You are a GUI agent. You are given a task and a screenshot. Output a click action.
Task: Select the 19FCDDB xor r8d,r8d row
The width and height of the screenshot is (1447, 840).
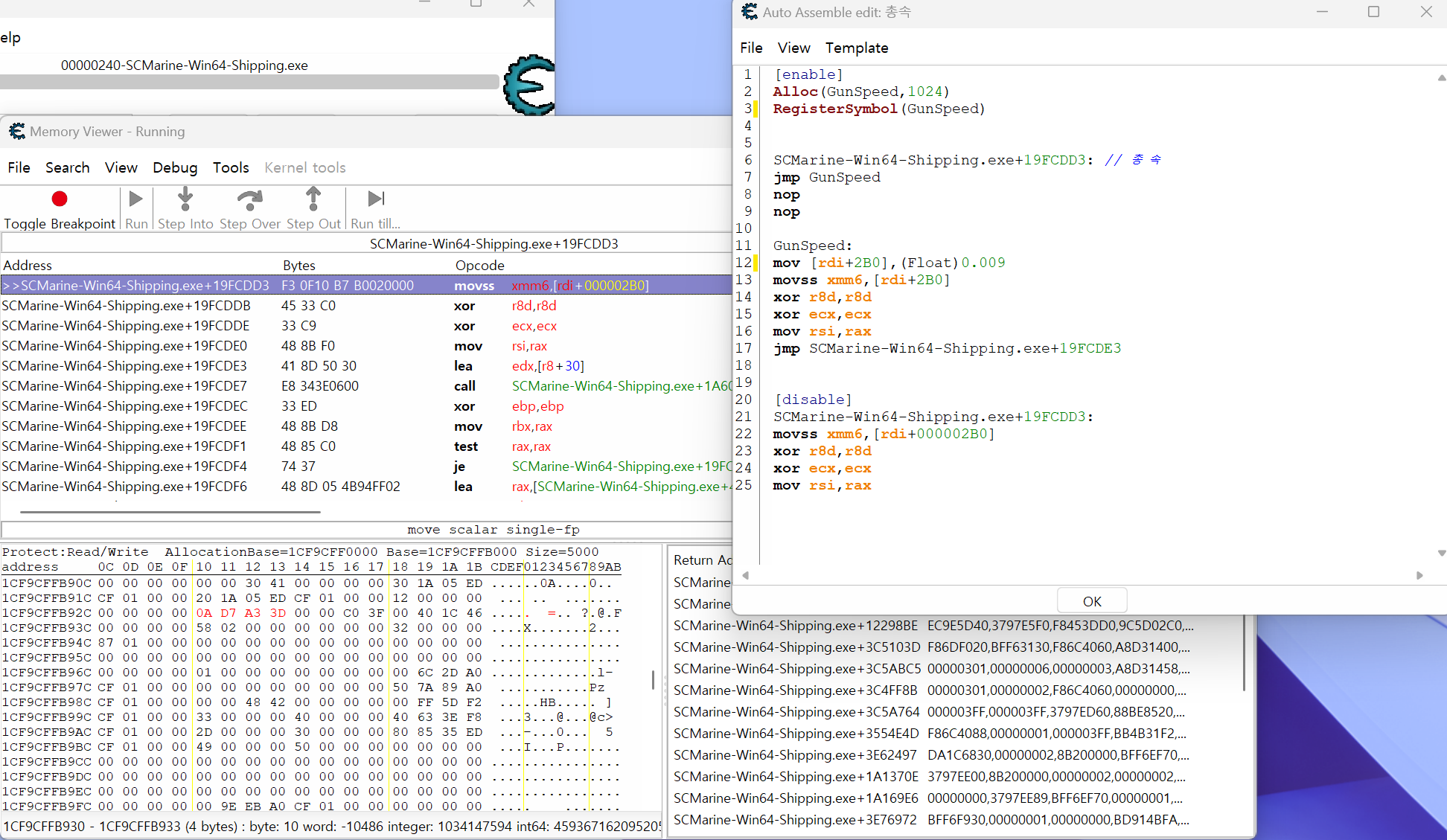(x=366, y=306)
